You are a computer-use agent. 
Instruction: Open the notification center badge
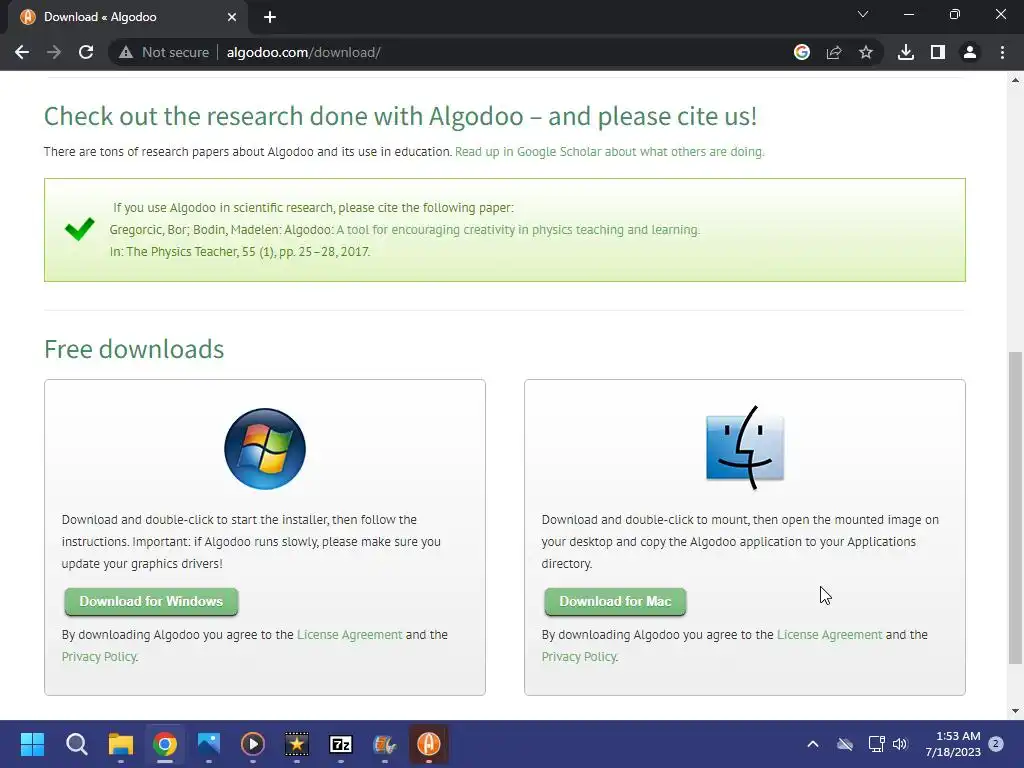pyautogui.click(x=996, y=744)
